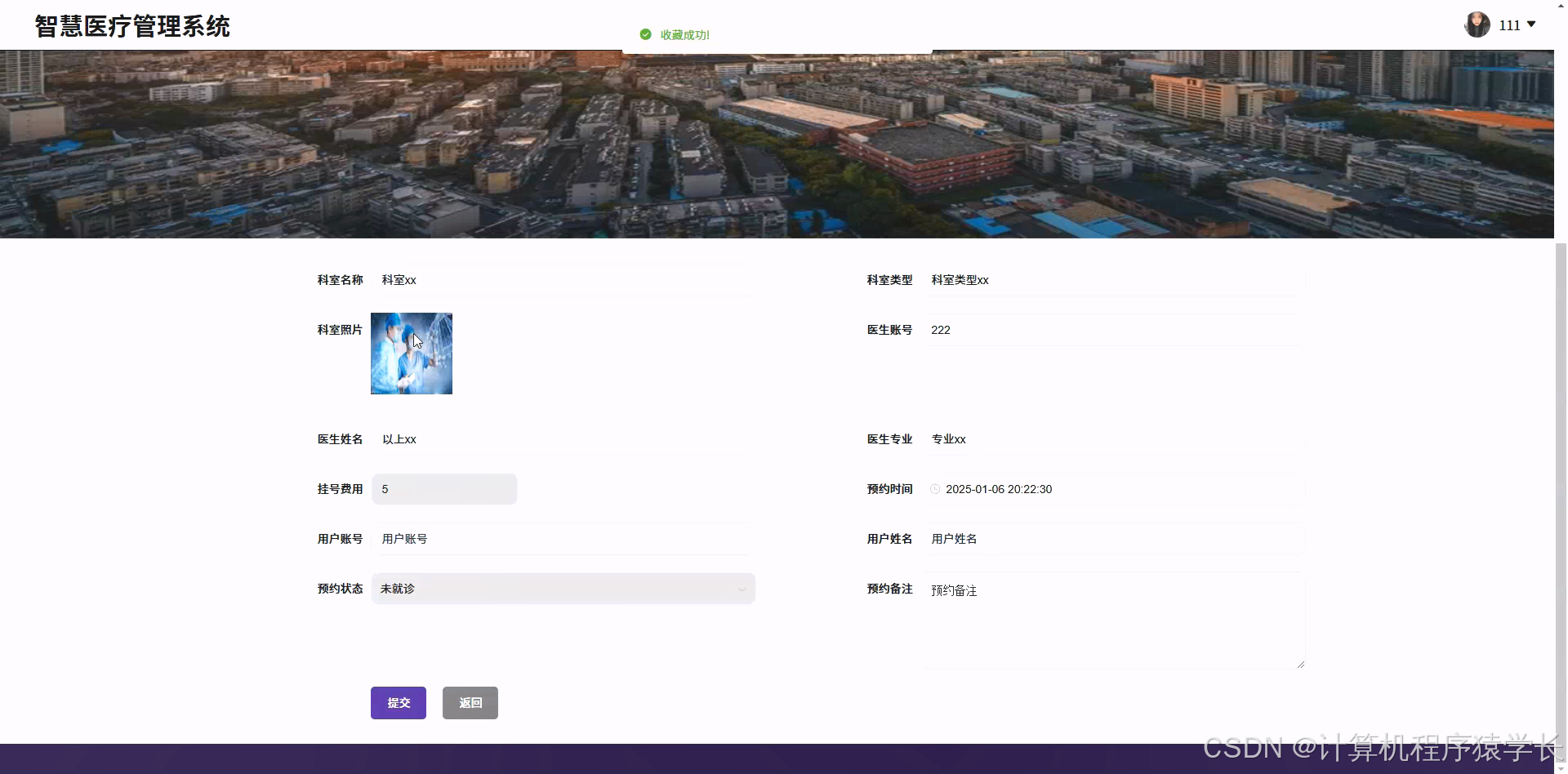Screen dimensions: 1568x774
Task: Click the 挂号费用 label
Action: [x=340, y=489]
